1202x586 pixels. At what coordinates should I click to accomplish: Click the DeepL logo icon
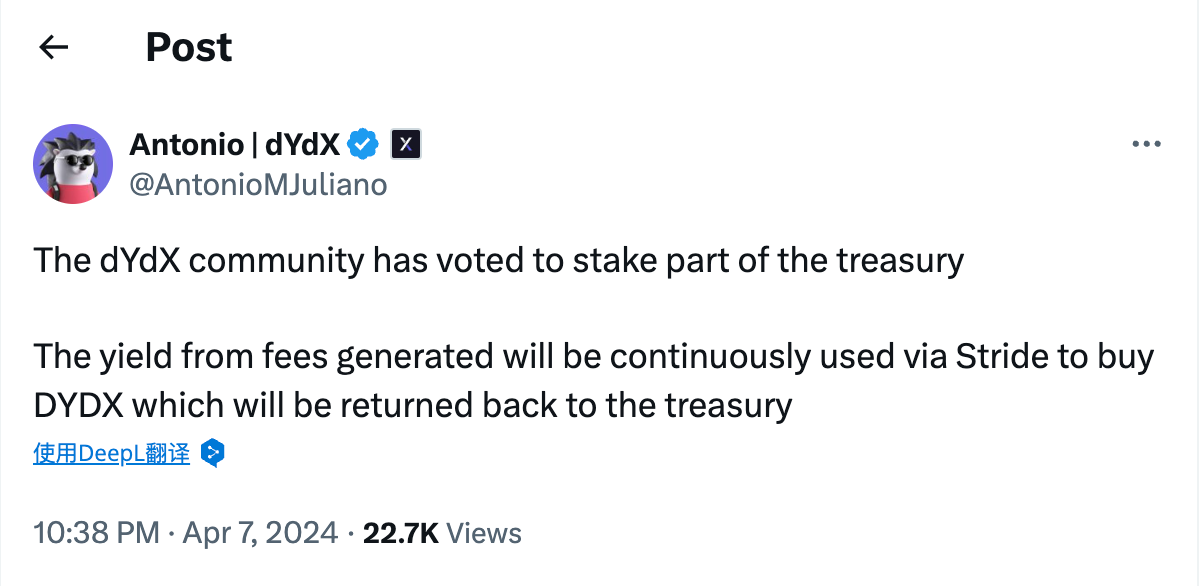(x=212, y=453)
